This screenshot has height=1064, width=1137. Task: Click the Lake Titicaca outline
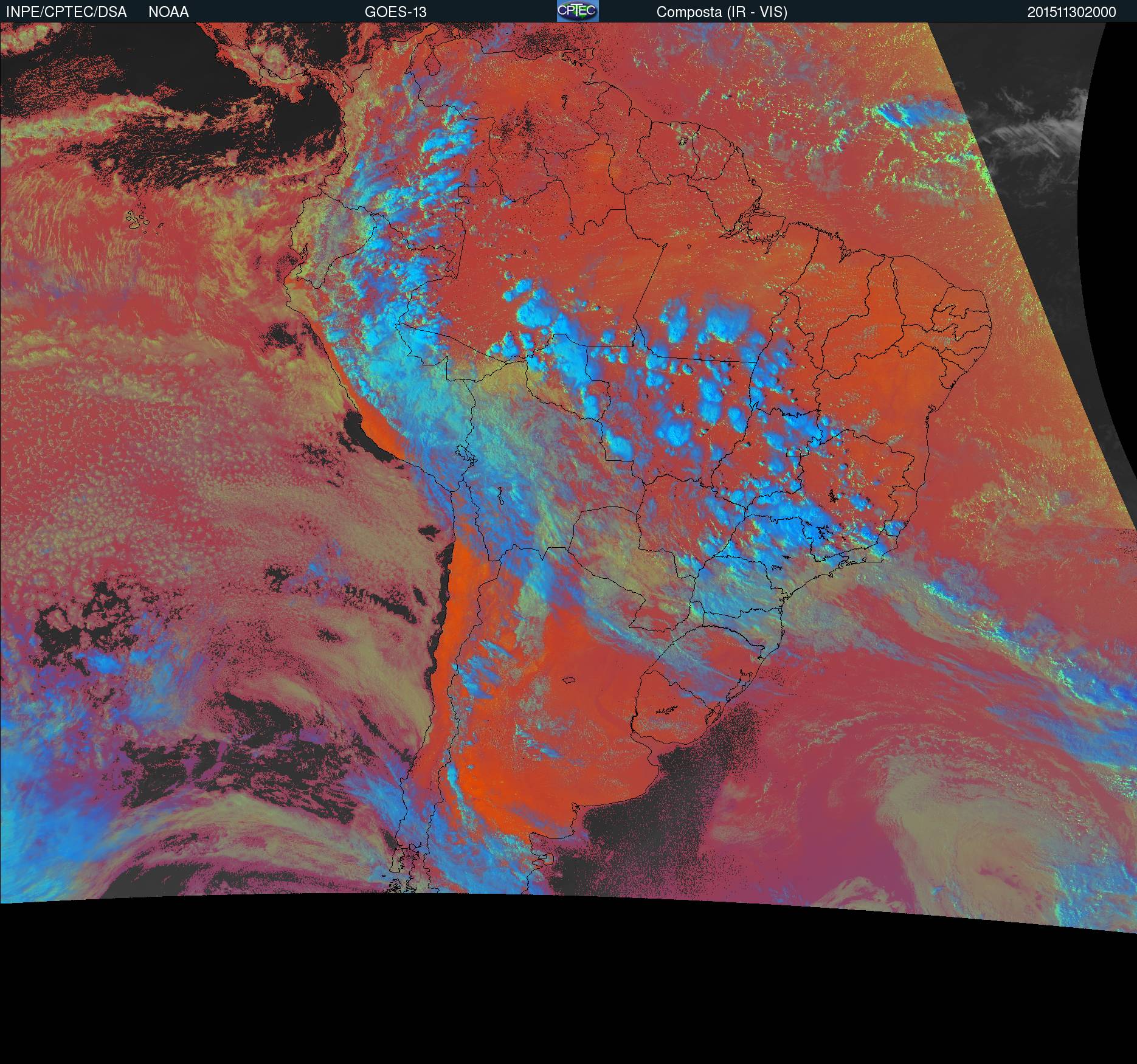click(x=463, y=454)
